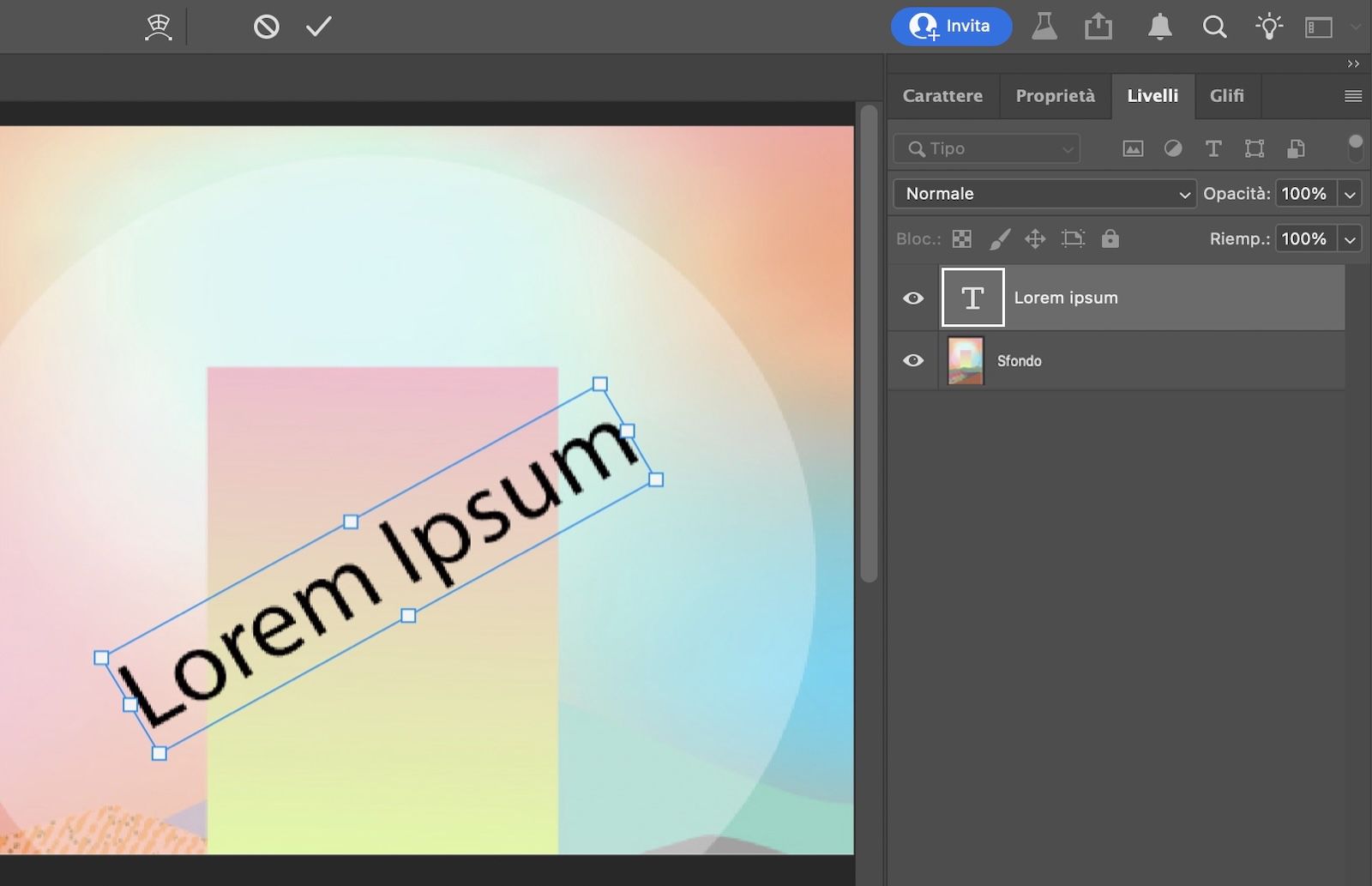Open the Tipo filter dropdown
This screenshot has height=886, width=1372.
[x=986, y=148]
